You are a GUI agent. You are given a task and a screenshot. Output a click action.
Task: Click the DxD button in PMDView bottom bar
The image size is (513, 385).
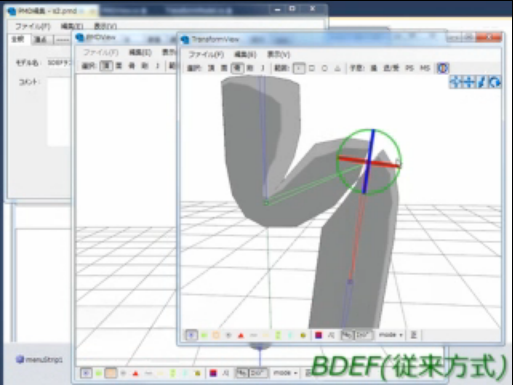(258, 373)
